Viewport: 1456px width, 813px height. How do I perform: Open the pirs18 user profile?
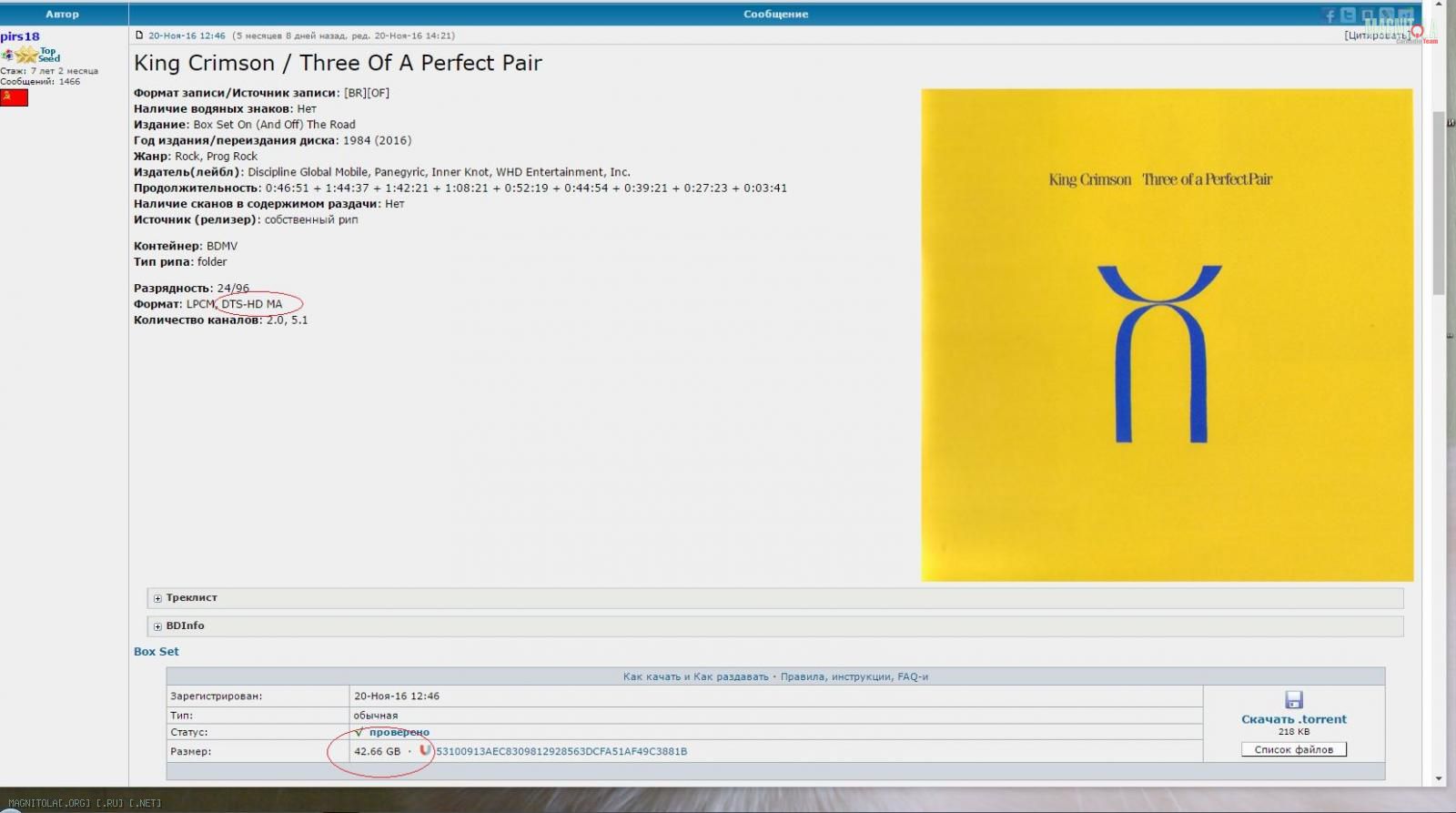point(20,36)
